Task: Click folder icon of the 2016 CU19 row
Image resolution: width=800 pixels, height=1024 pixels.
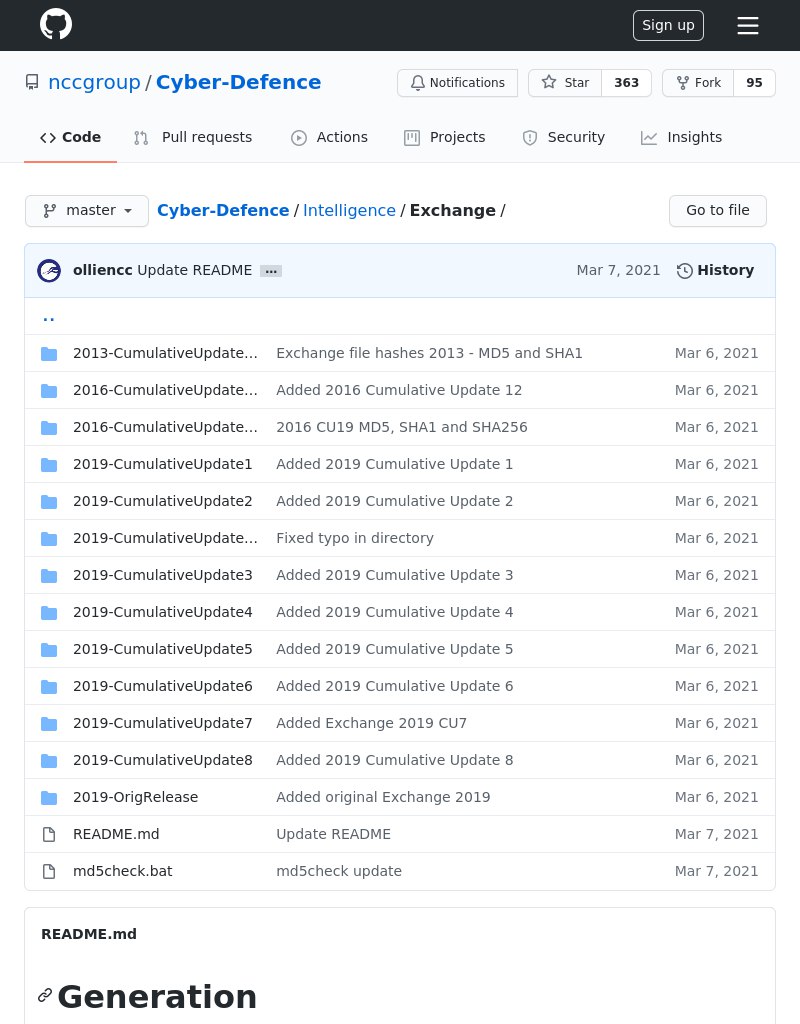Action: point(49,428)
